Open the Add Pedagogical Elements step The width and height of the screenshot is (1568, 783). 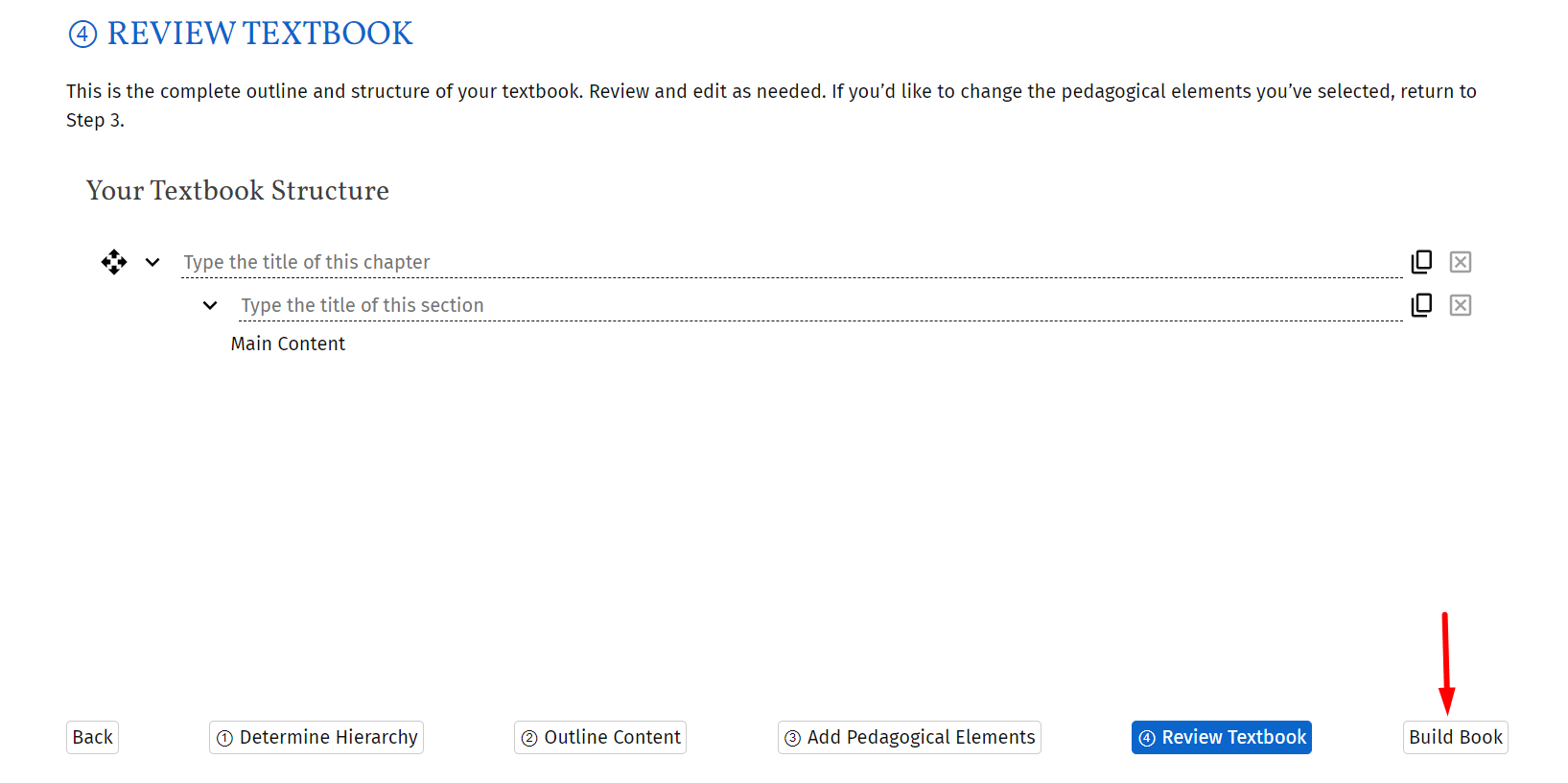[x=909, y=737]
